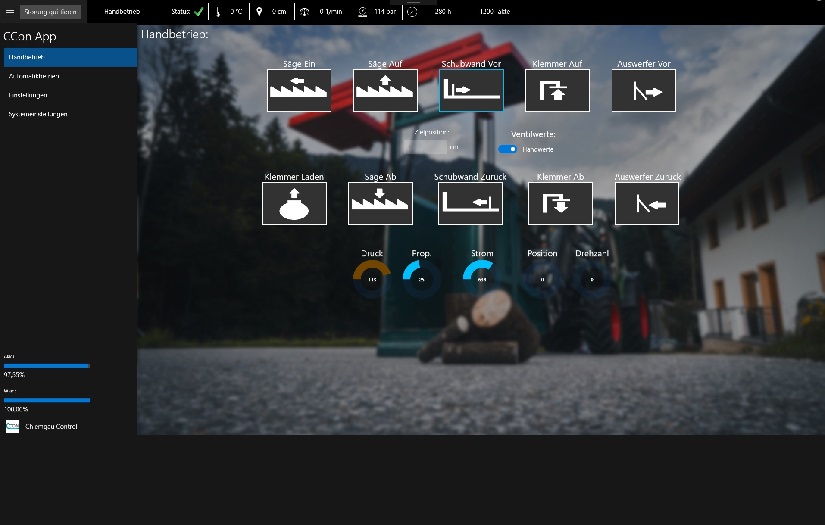Viewport: 825px width, 525px height.
Task: Click the gray button next to hamburger menu
Action: (x=51, y=12)
